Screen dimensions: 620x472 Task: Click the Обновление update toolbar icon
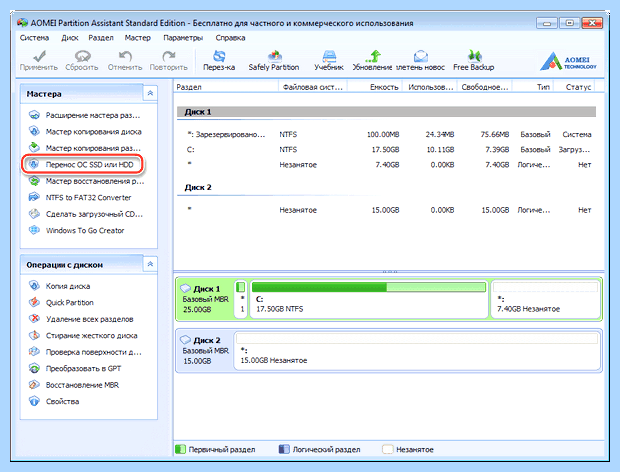[x=373, y=56]
